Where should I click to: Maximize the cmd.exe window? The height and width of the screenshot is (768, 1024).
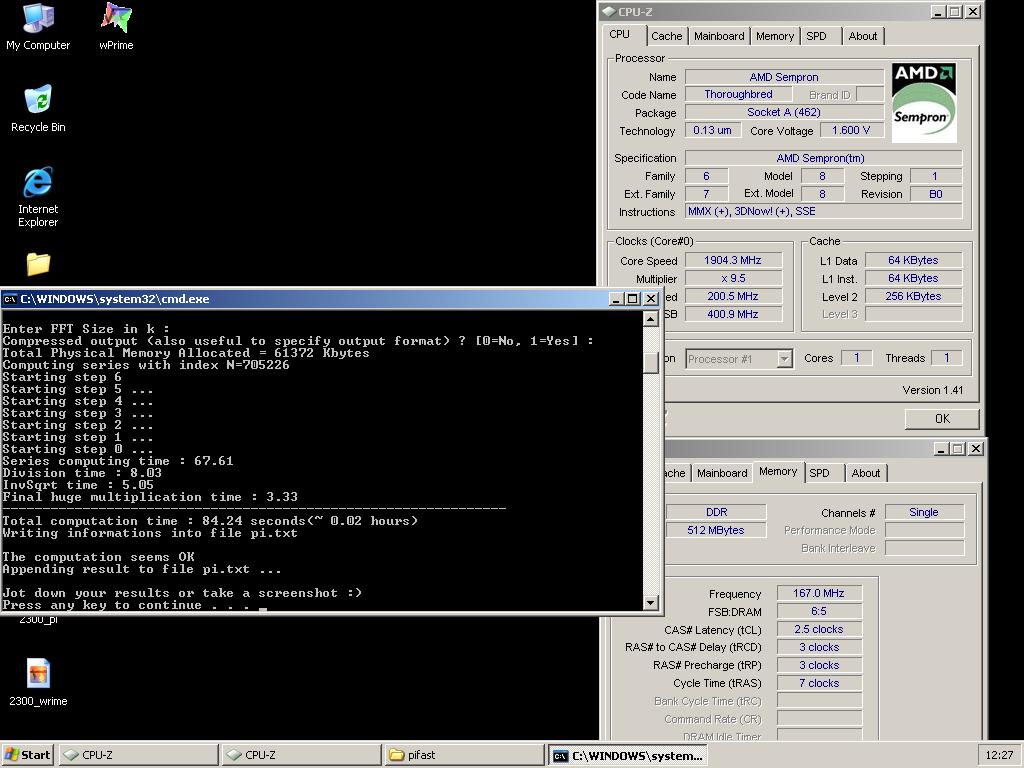click(632, 298)
